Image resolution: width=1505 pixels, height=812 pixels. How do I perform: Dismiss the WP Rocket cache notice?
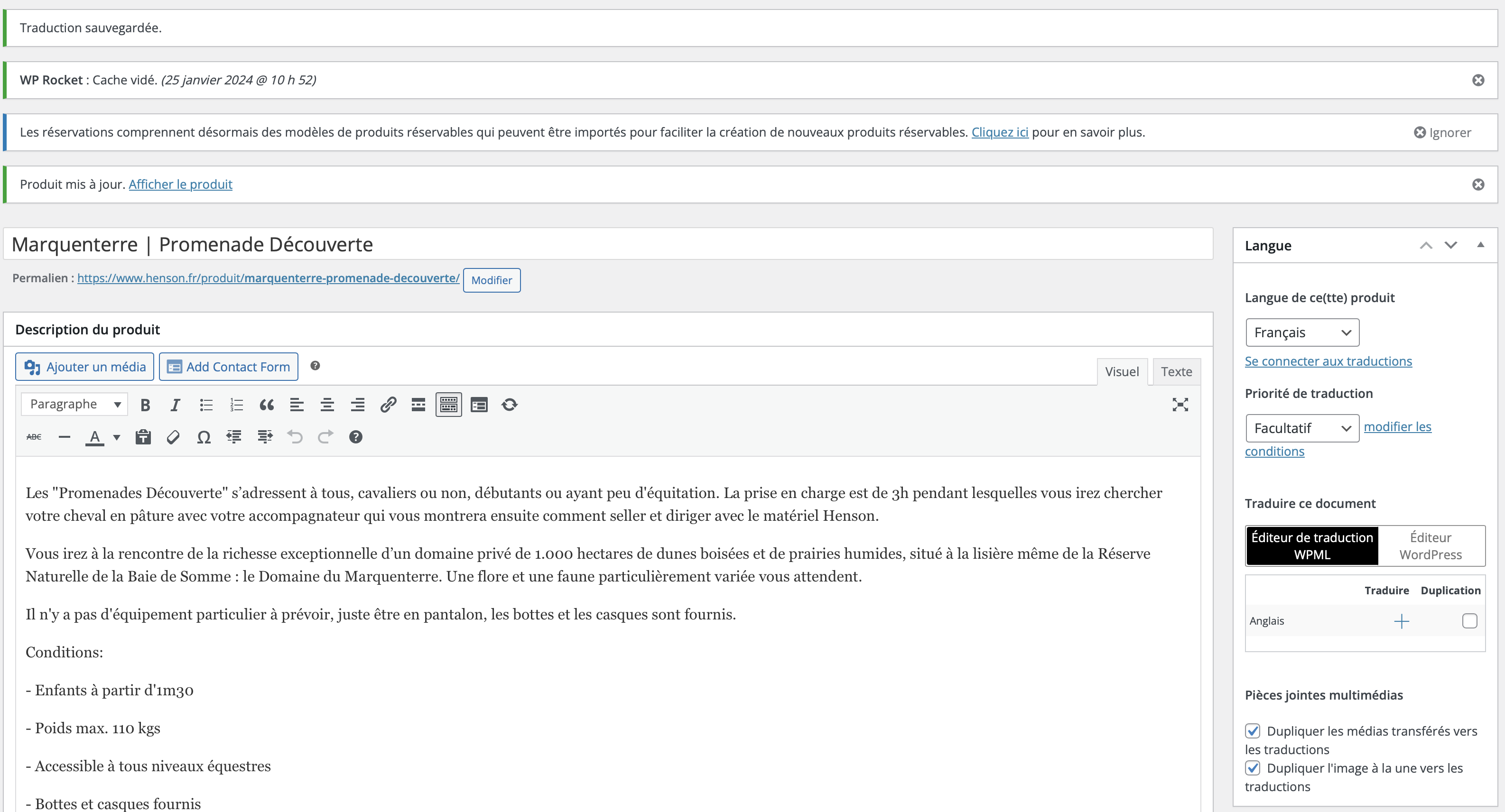tap(1478, 80)
